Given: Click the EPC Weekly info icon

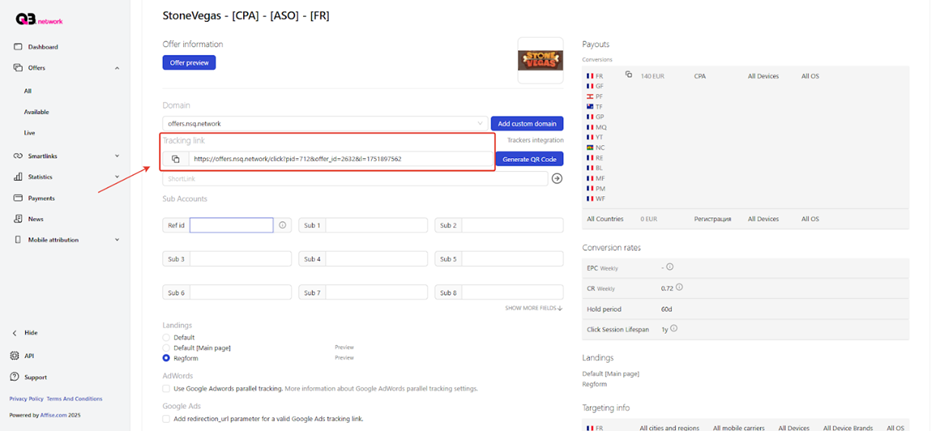Looking at the screenshot, I should (670, 267).
